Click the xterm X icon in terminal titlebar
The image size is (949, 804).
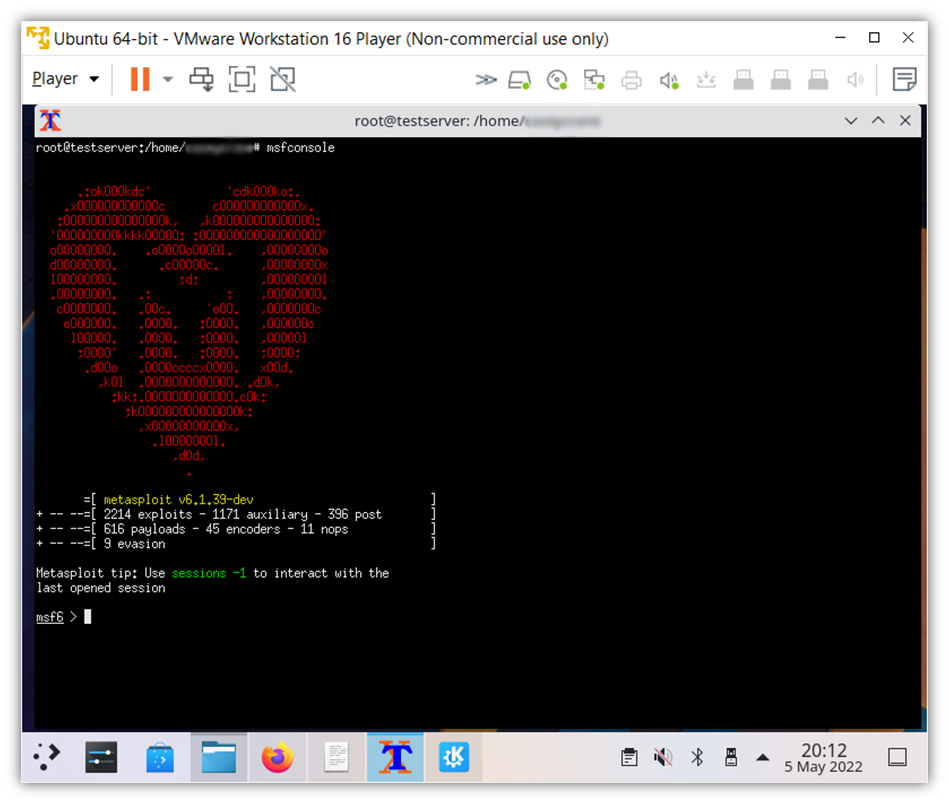[50, 120]
